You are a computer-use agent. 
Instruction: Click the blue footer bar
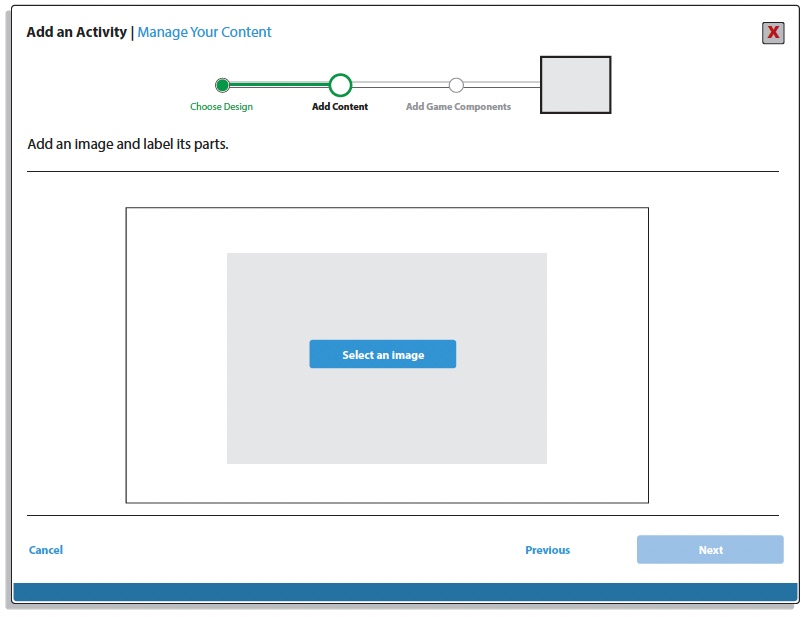point(405,592)
